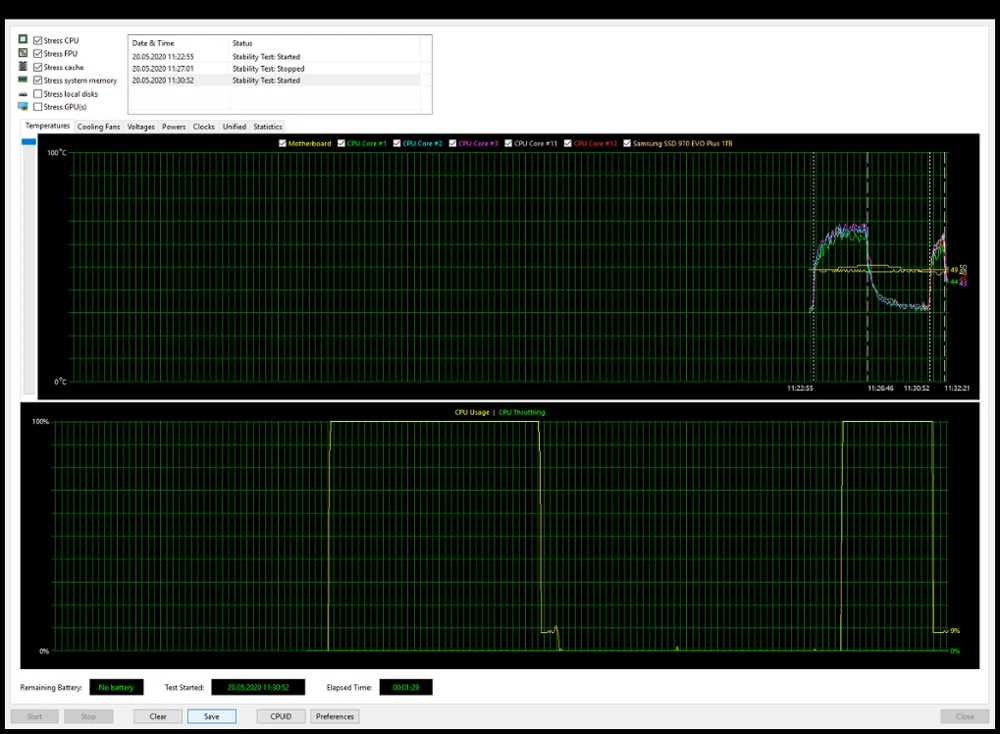Open the Voltages tab
The image size is (1000, 734).
[x=141, y=127]
